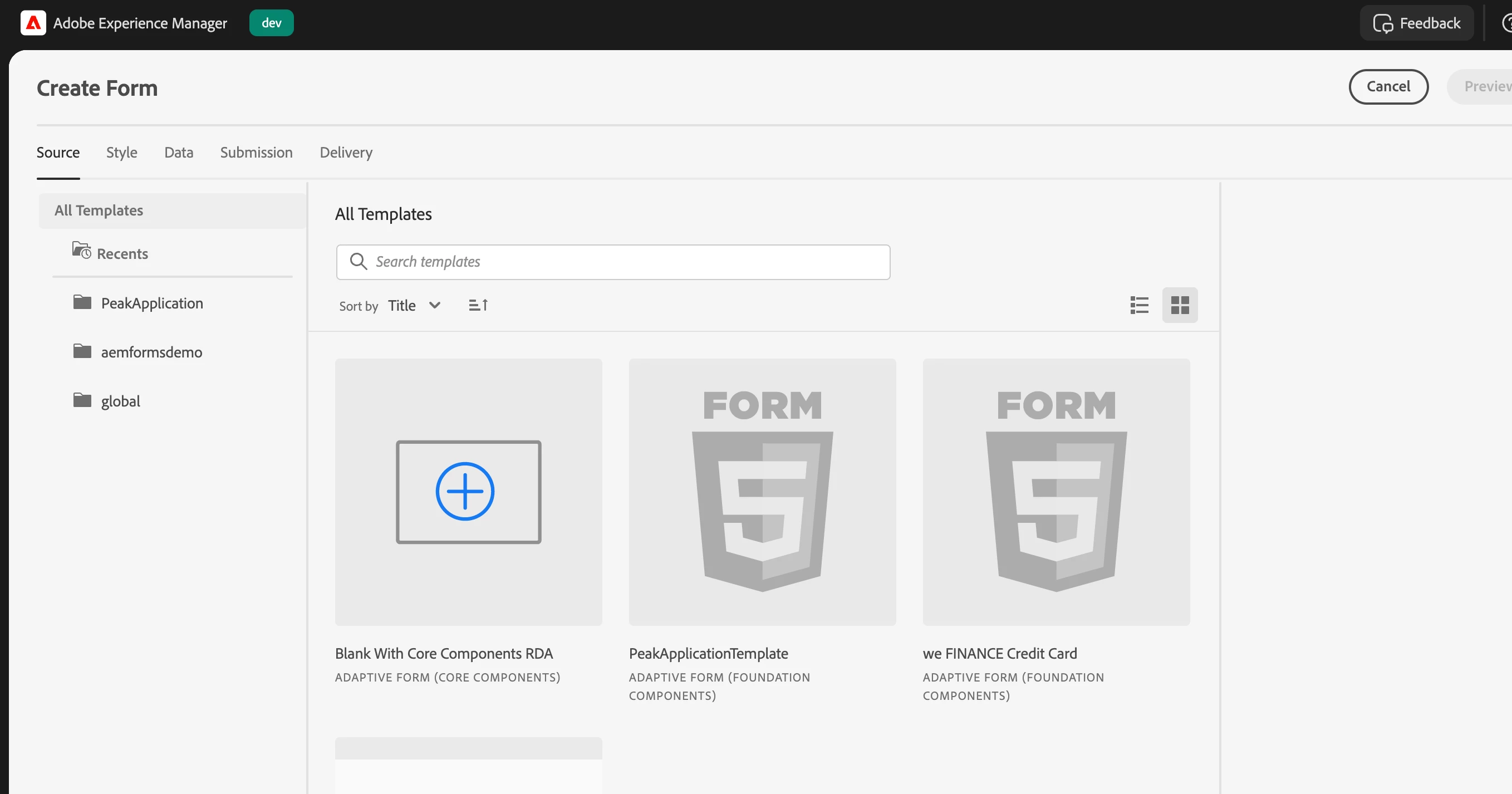Image resolution: width=1512 pixels, height=794 pixels.
Task: Switch to list view icon
Action: tap(1138, 305)
